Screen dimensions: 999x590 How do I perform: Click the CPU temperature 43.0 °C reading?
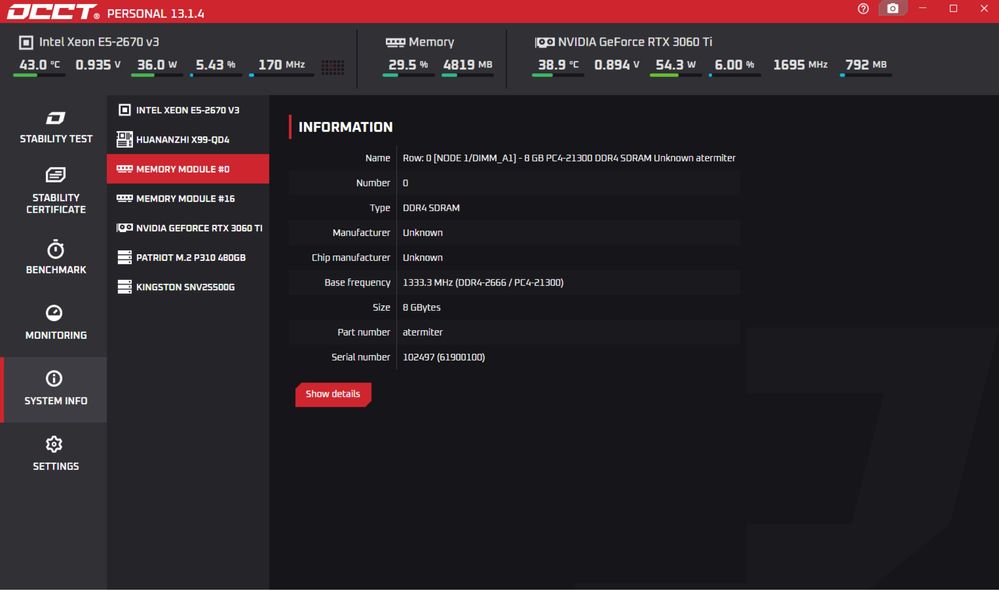pyautogui.click(x=39, y=64)
